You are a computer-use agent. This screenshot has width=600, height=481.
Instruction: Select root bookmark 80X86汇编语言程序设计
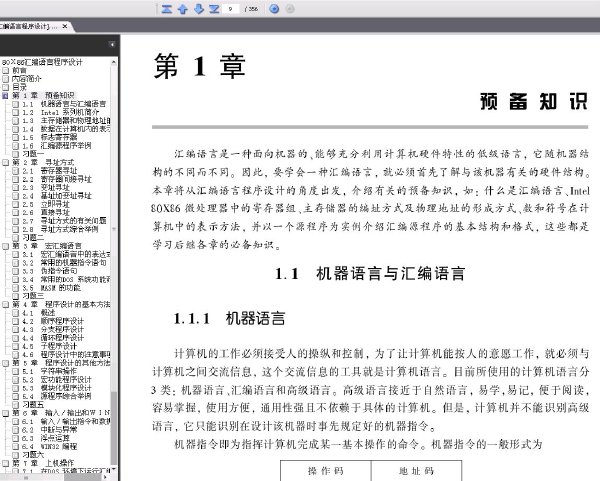pyautogui.click(x=42, y=62)
